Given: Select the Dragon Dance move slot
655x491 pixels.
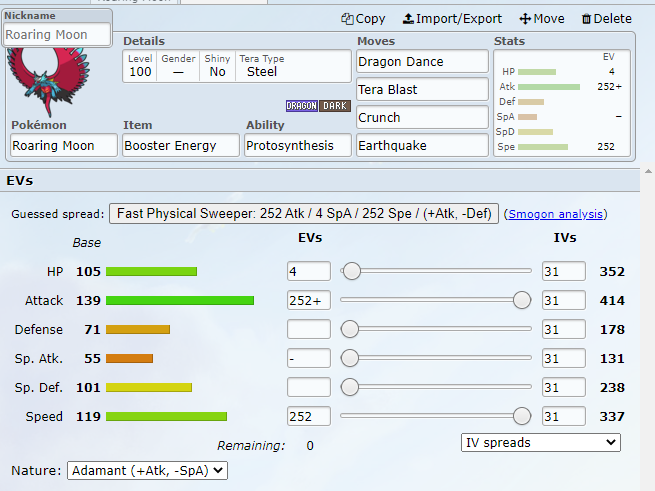Looking at the screenshot, I should (422, 61).
